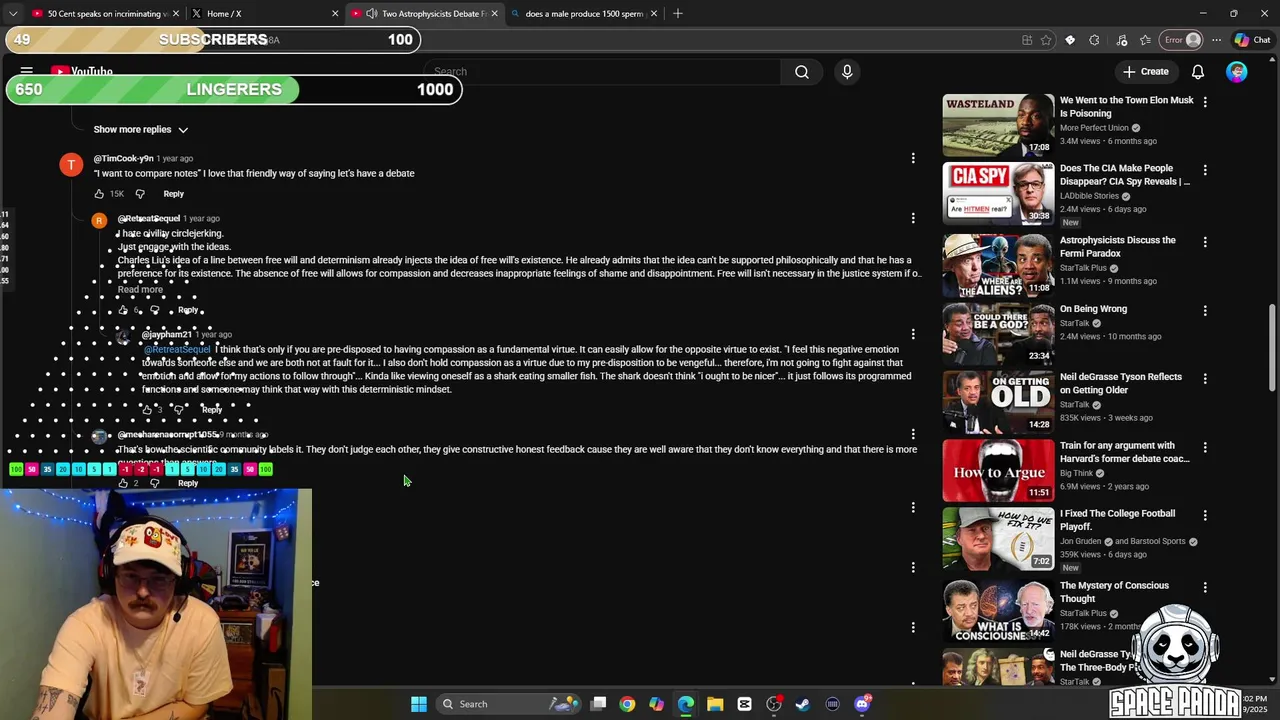The height and width of the screenshot is (720, 1280).
Task: Open options for College Football Playoff video
Action: (x=1205, y=515)
